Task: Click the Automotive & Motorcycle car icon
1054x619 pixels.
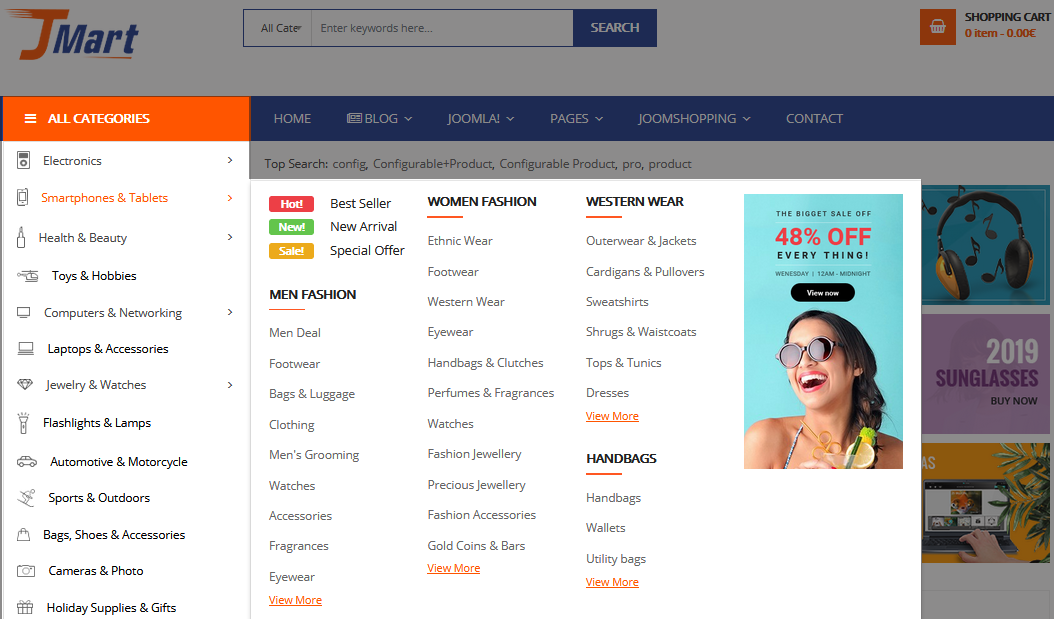Action: tap(27, 461)
